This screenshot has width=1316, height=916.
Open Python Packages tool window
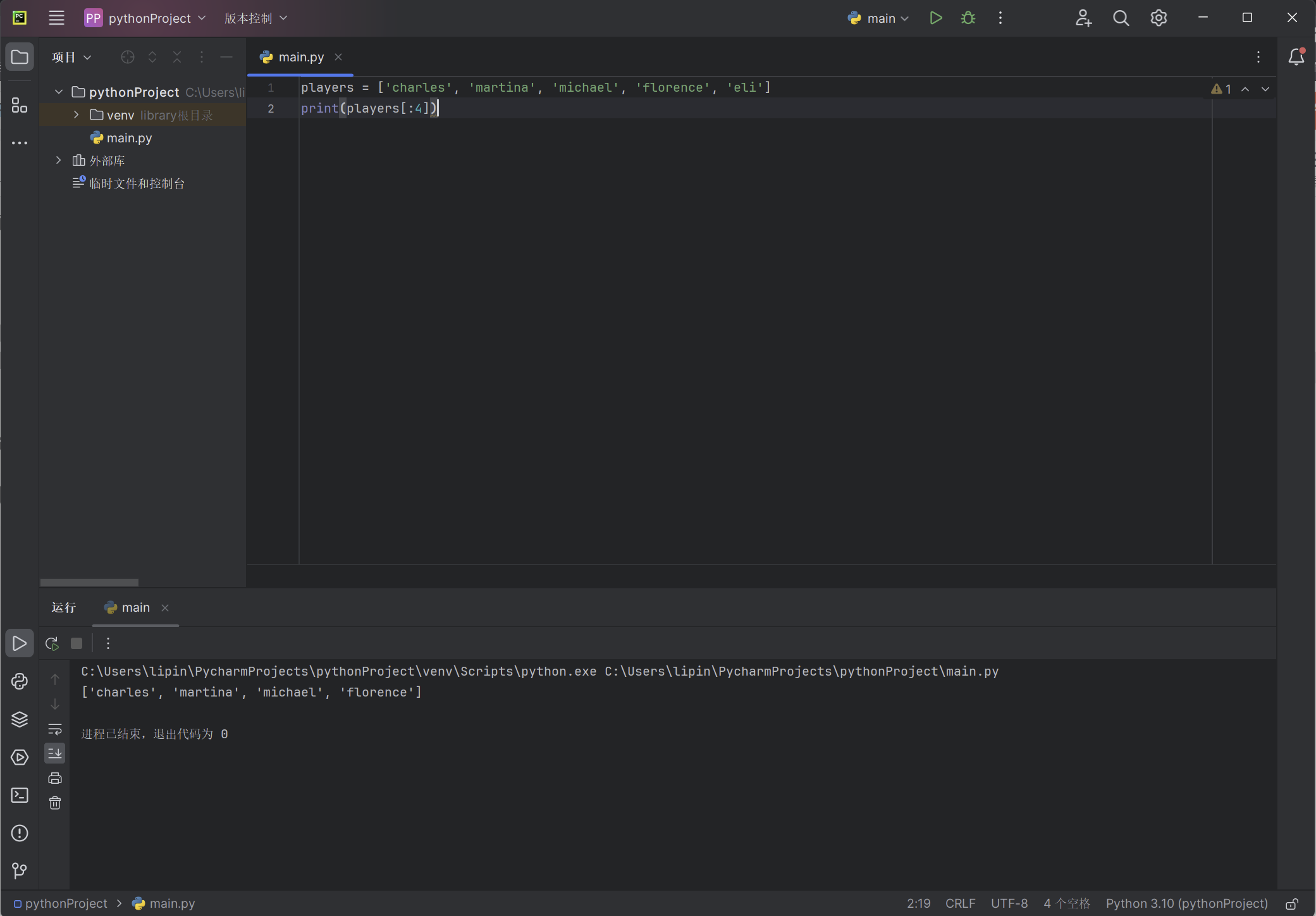point(20,719)
